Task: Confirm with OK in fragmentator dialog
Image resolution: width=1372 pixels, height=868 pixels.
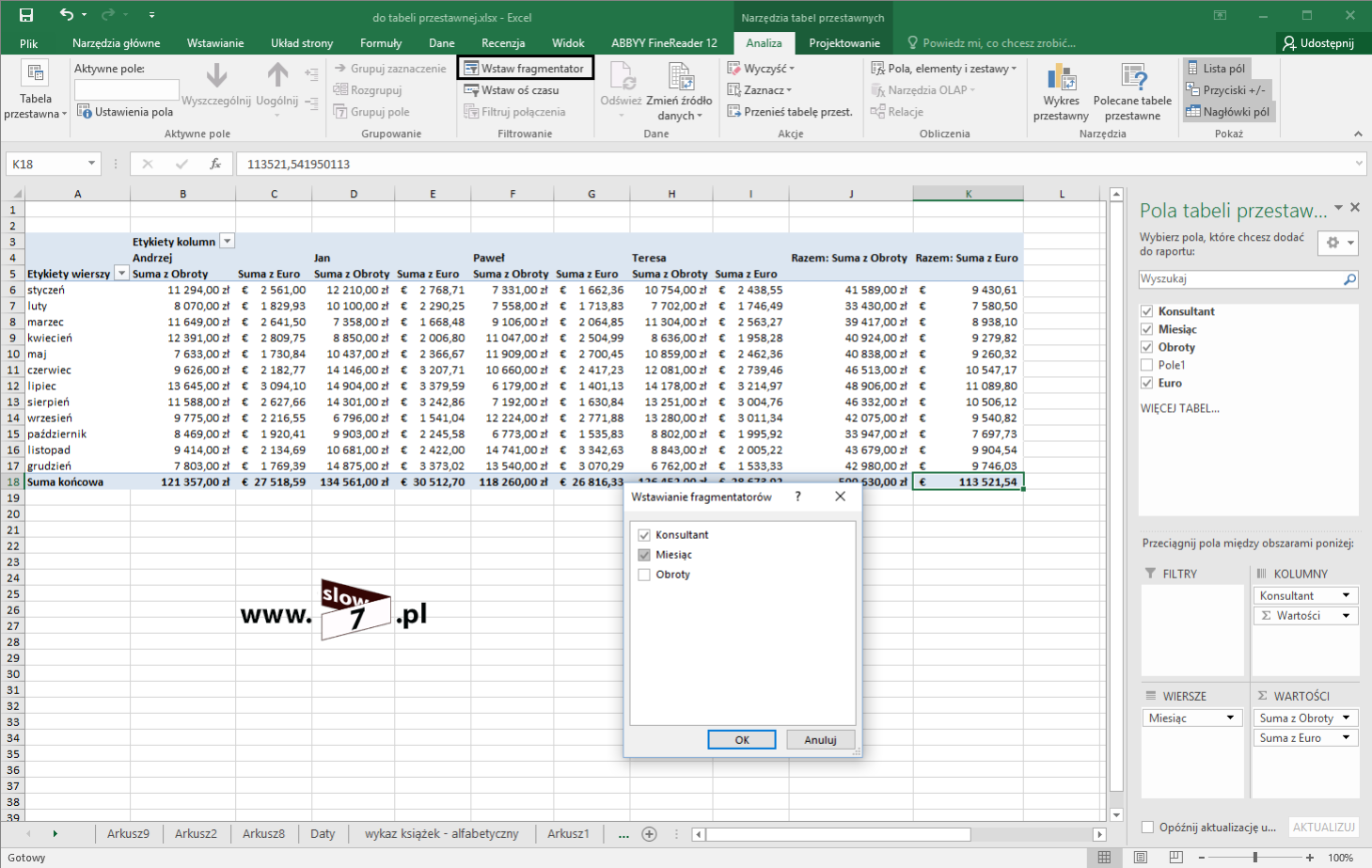Action: click(742, 740)
